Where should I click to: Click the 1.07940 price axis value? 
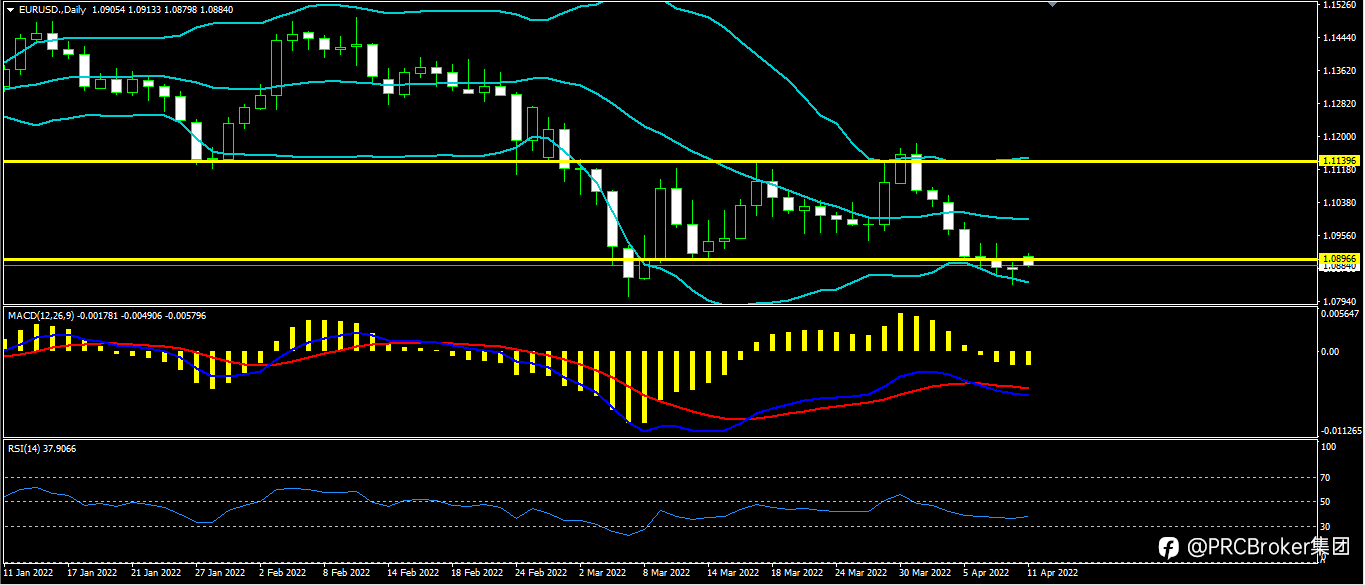pos(1338,301)
